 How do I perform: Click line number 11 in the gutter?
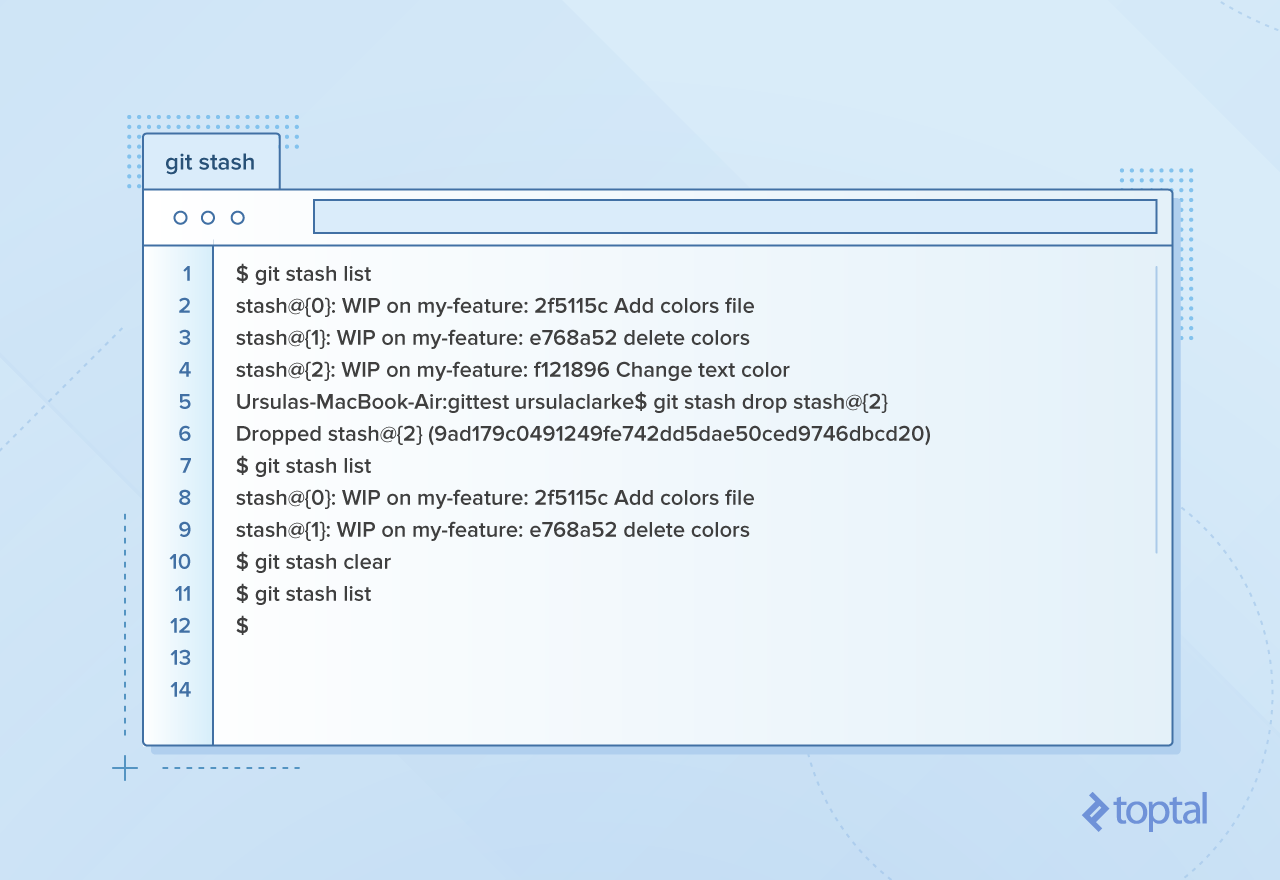click(182, 594)
